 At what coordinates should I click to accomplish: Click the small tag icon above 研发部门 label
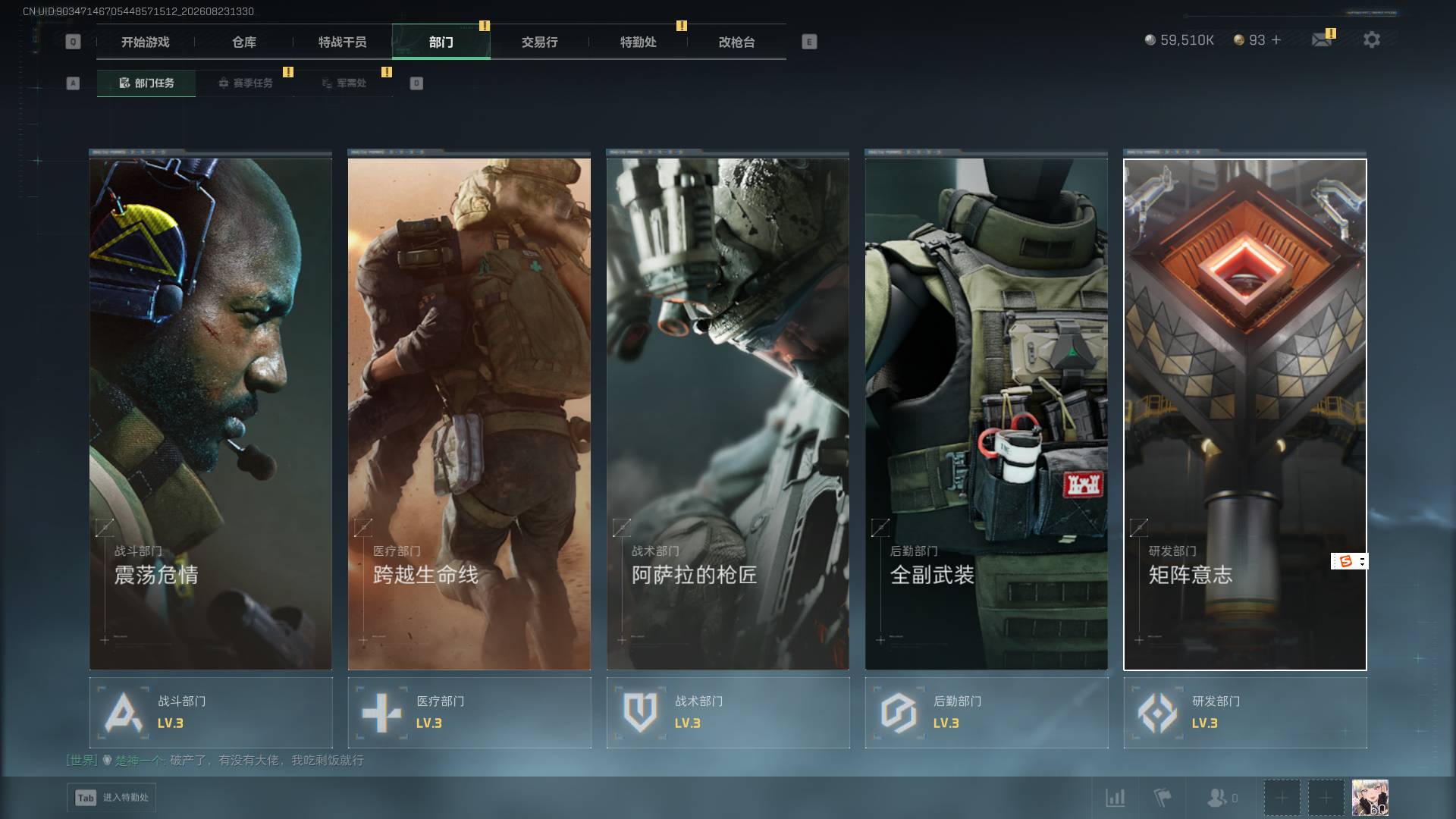click(x=1139, y=527)
